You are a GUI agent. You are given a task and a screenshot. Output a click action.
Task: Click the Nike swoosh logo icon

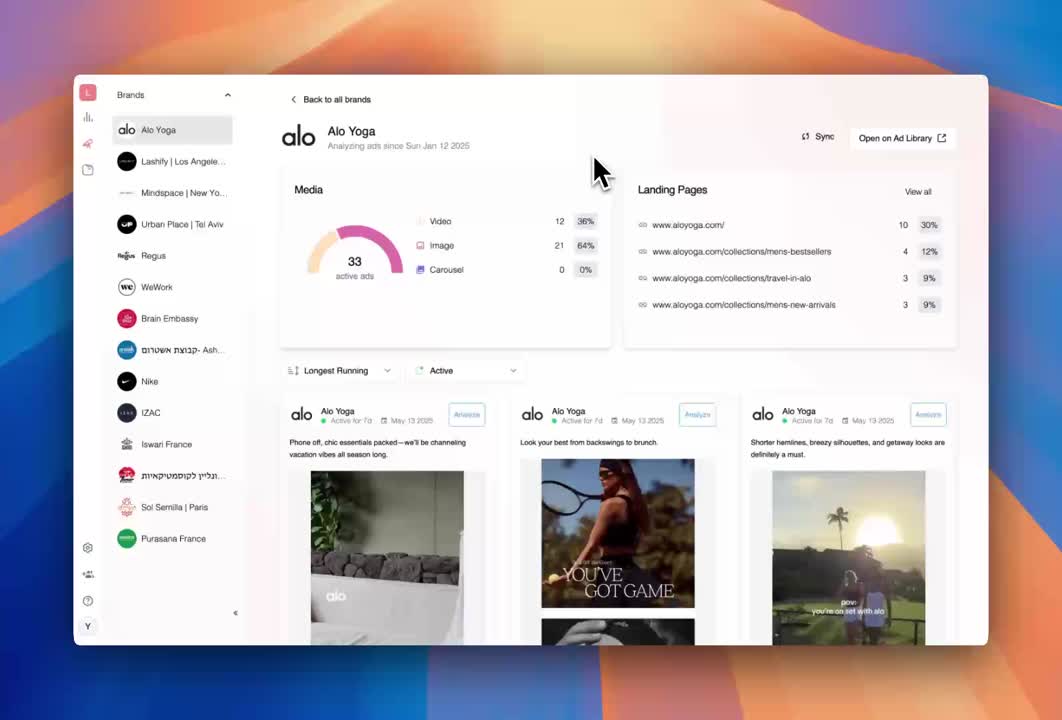tap(127, 381)
